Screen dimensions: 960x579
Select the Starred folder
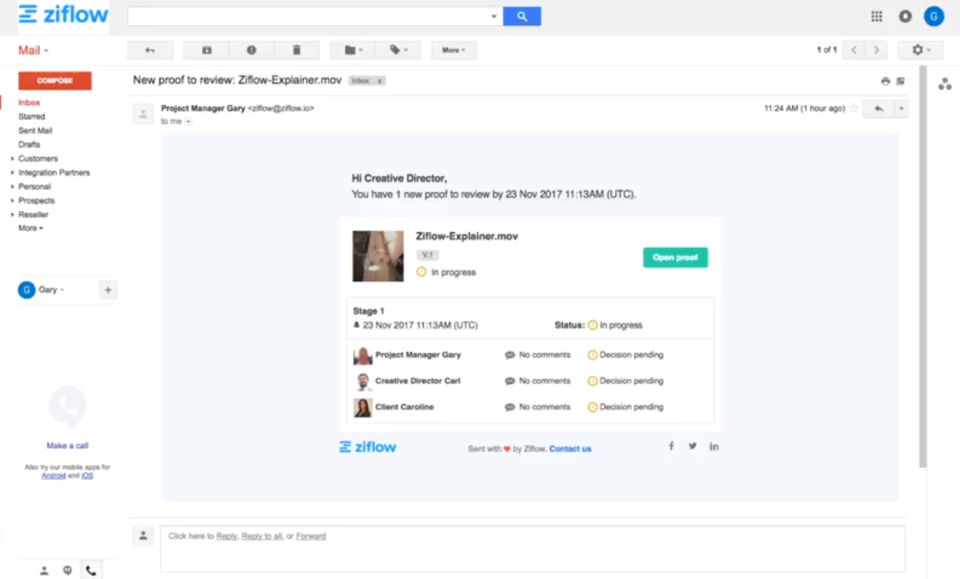(32, 116)
